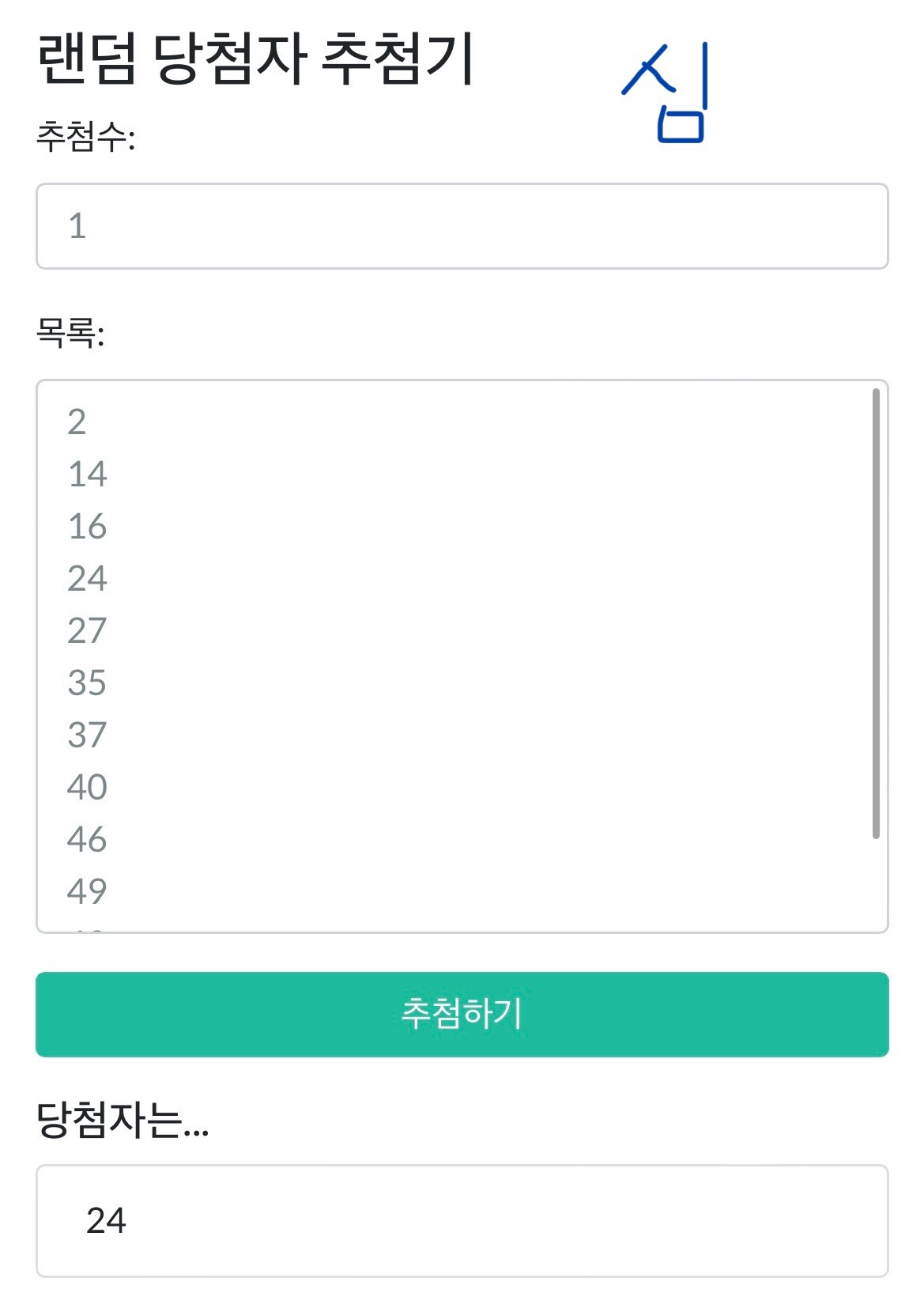Click the 추첨하기 draw button

coord(462,1014)
